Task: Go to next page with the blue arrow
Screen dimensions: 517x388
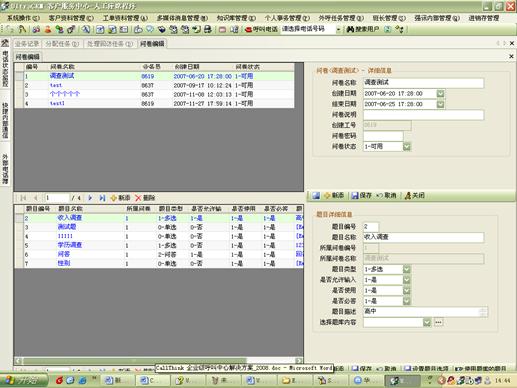Action: [x=90, y=198]
